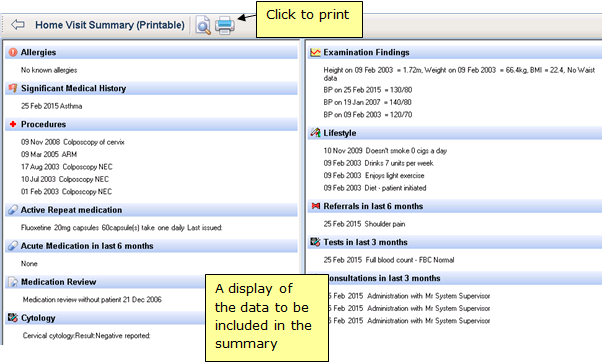Click the red cross Procedures icon
This screenshot has width=602, height=363.
[13, 124]
